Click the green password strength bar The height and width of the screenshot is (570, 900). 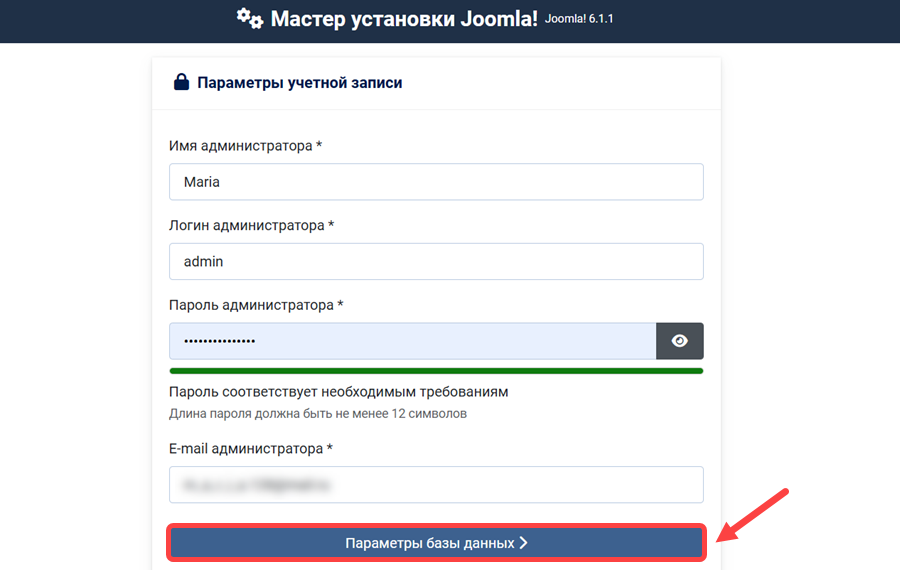(x=436, y=371)
